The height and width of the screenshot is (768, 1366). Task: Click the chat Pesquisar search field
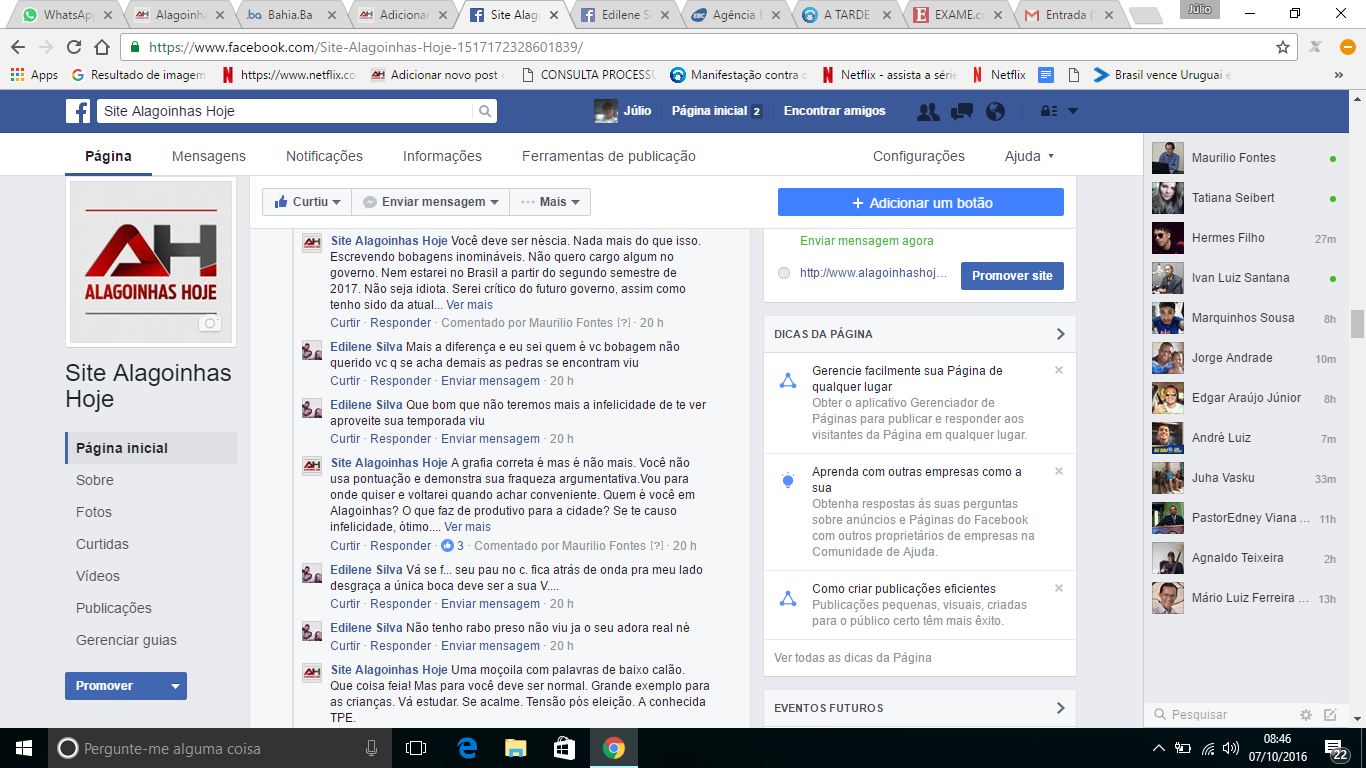click(x=1220, y=715)
